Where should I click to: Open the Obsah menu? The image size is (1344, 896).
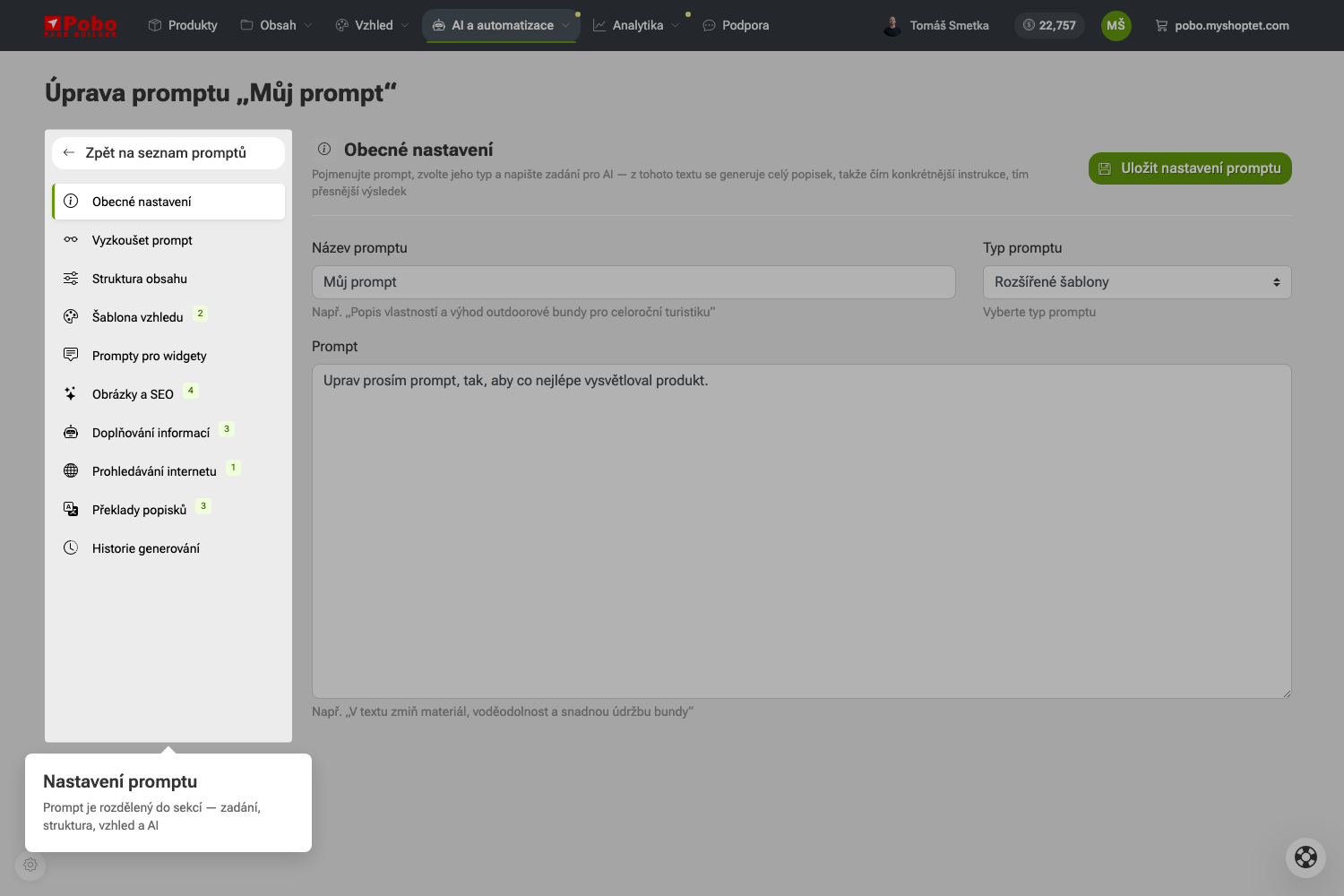click(276, 25)
